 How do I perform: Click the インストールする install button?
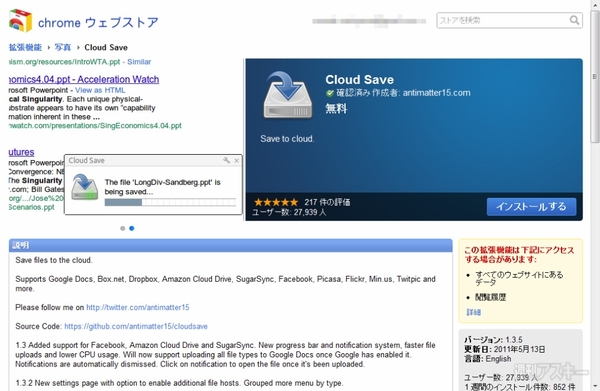pyautogui.click(x=532, y=207)
